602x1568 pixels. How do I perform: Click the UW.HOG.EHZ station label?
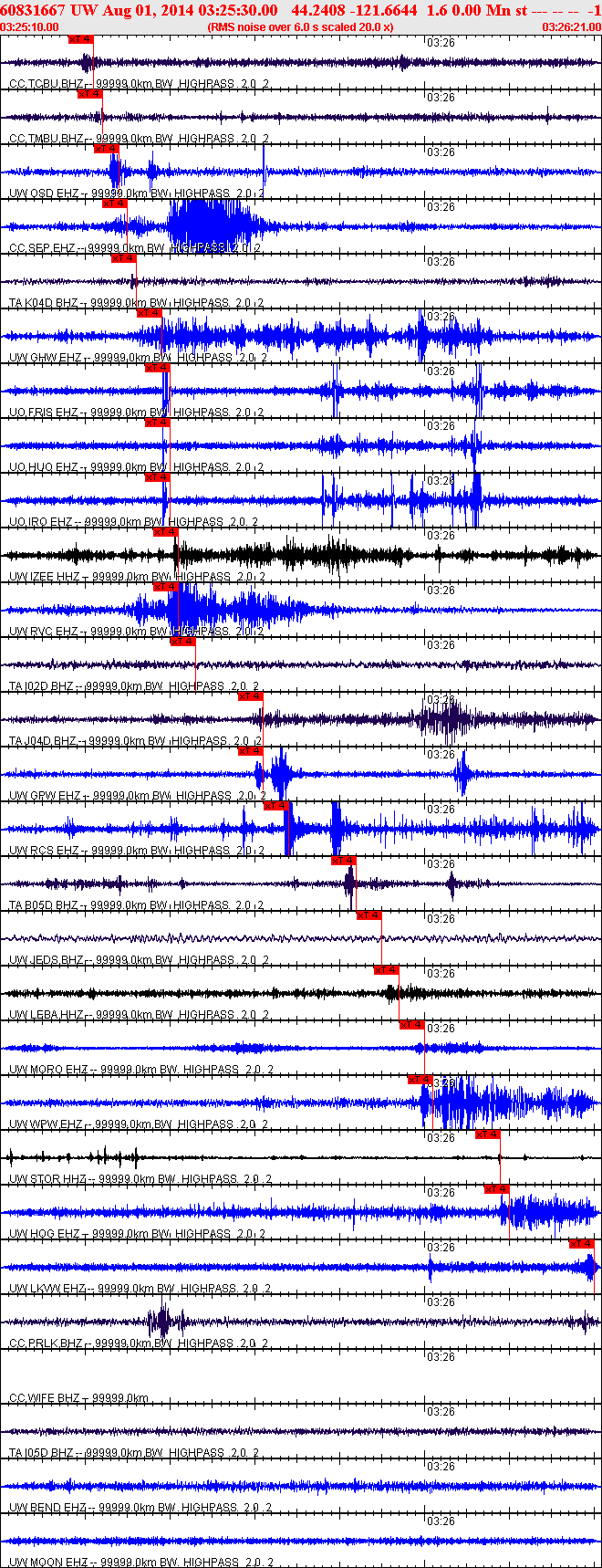coord(45,1234)
